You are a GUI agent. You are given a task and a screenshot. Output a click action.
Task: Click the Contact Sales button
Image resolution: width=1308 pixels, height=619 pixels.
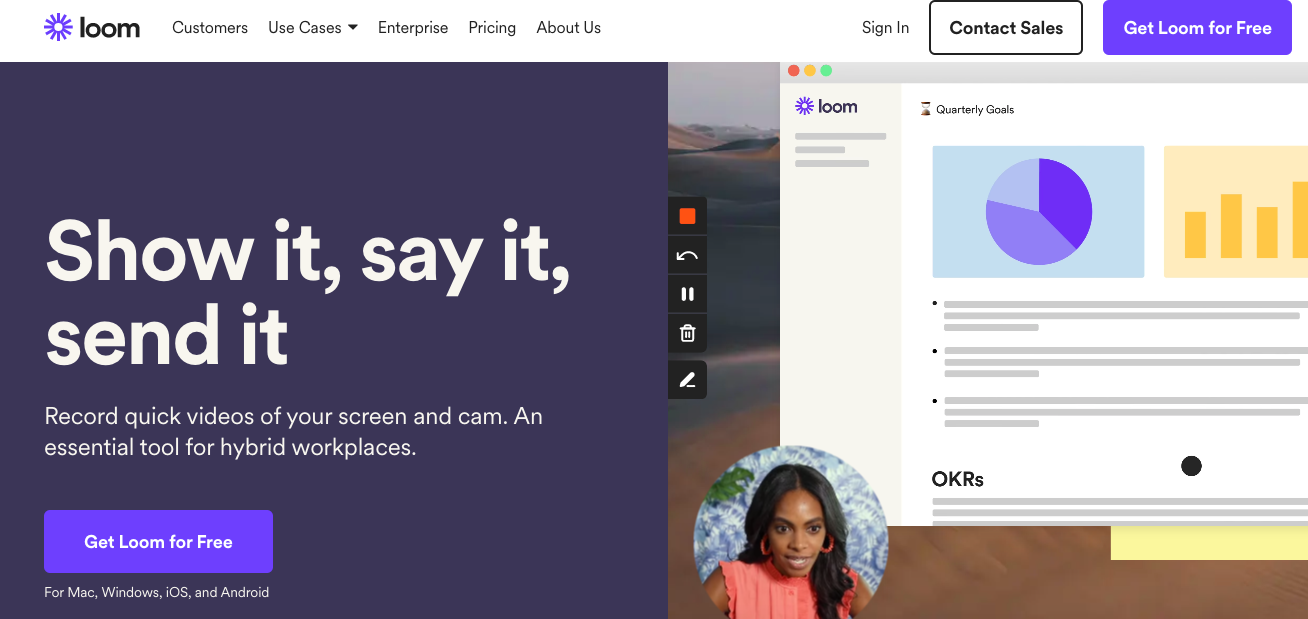pyautogui.click(x=1006, y=27)
